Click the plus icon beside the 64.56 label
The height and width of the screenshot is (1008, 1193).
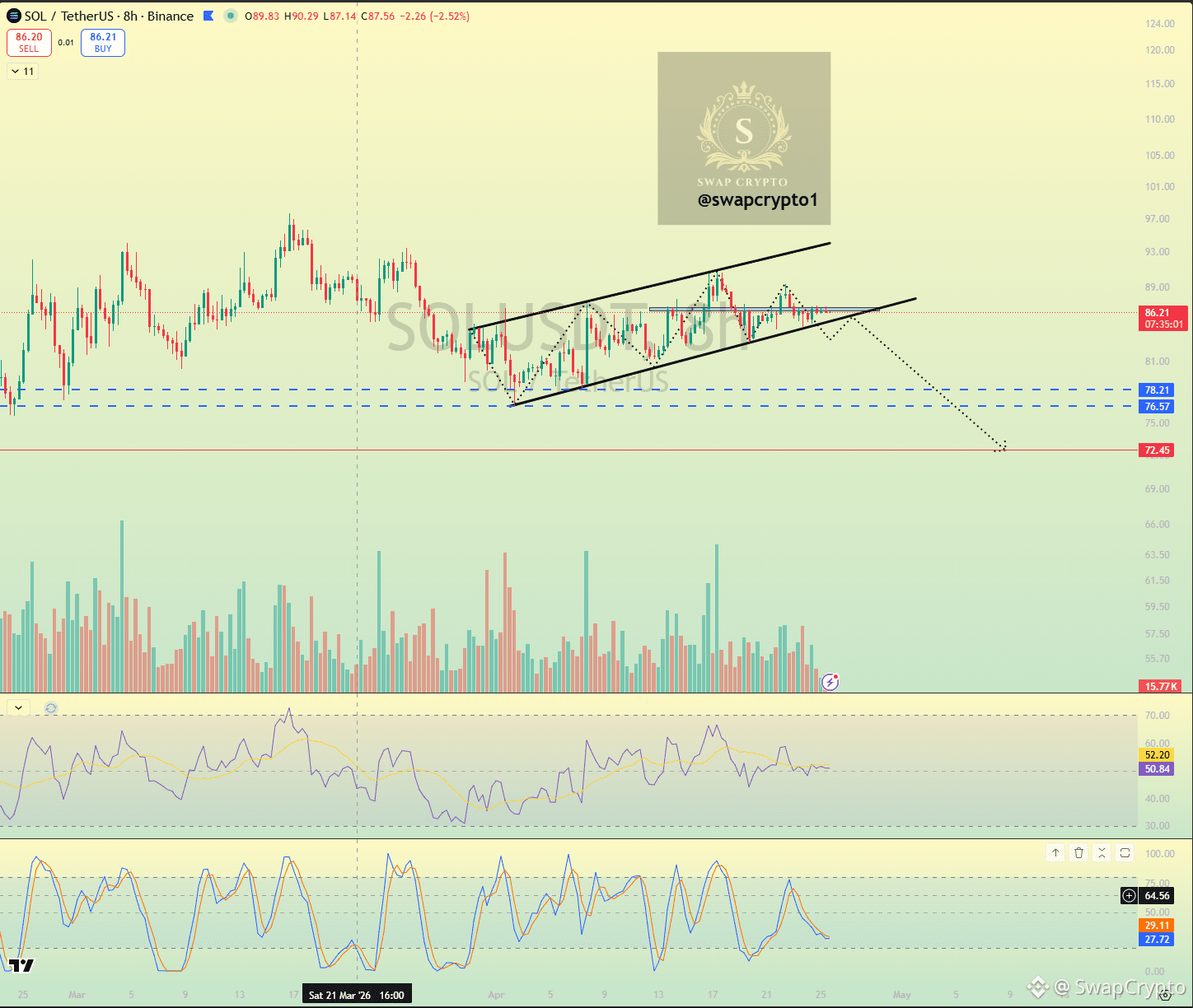click(x=1129, y=895)
